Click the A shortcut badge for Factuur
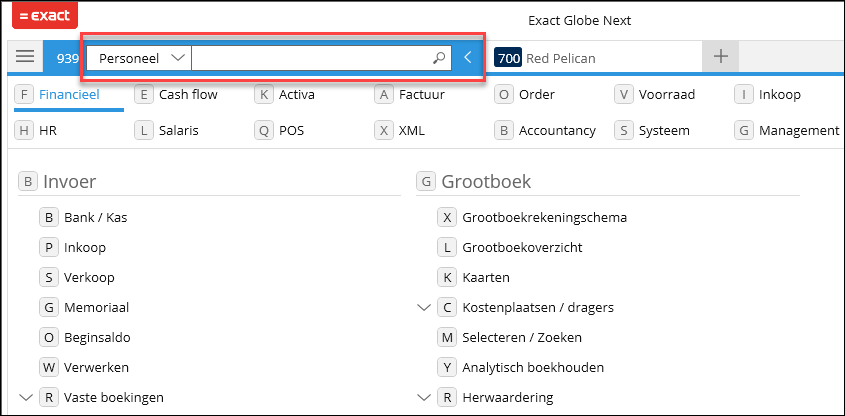Viewport: 845px width, 416px height. [x=384, y=95]
